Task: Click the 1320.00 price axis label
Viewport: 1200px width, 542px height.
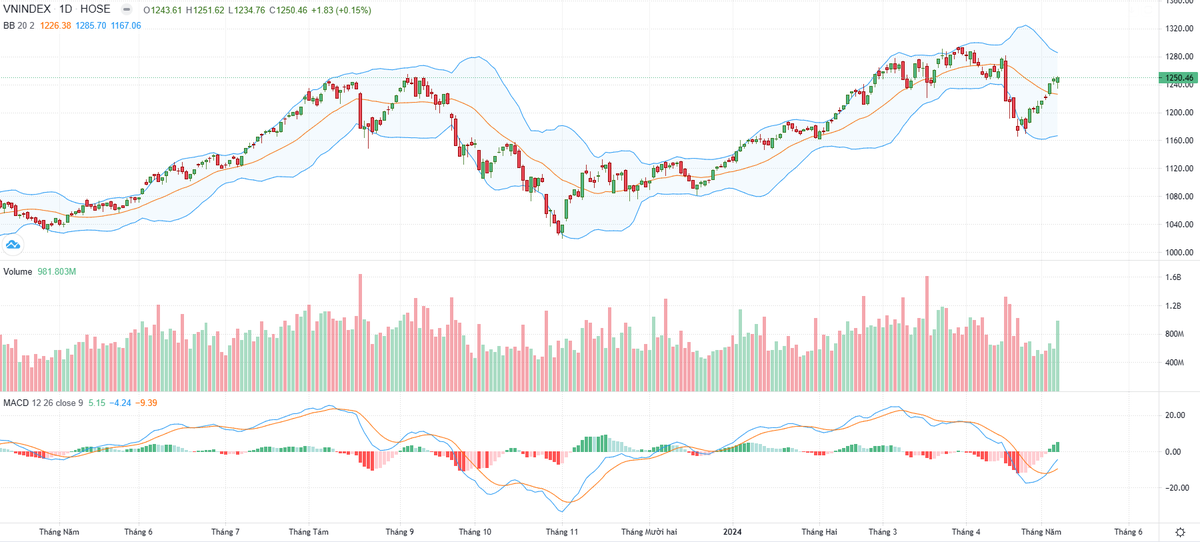Action: [1175, 29]
